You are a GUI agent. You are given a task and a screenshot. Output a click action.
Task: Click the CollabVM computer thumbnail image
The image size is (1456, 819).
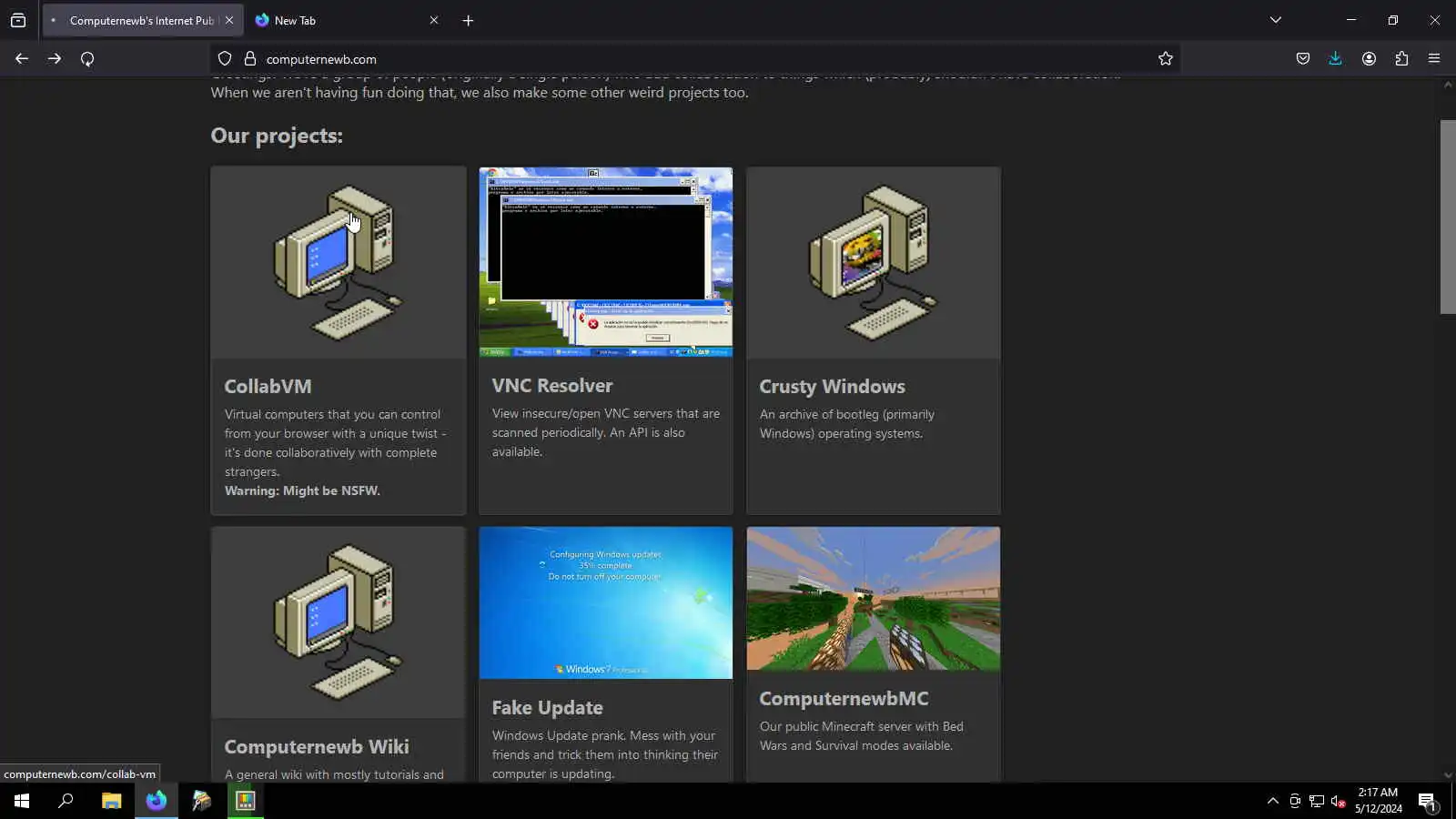(339, 263)
